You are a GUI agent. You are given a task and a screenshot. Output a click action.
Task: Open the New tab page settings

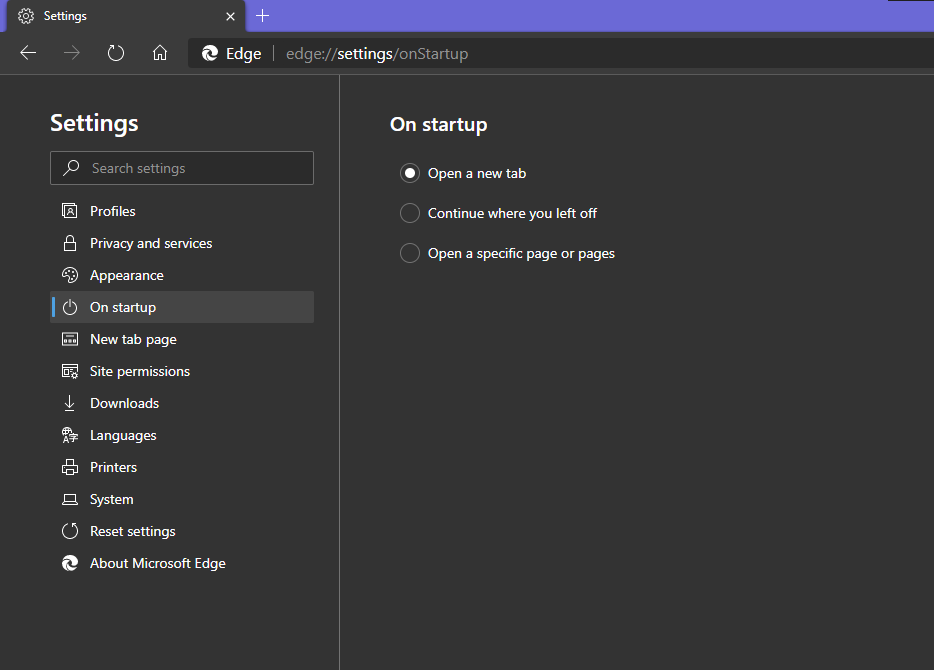pyautogui.click(x=133, y=339)
